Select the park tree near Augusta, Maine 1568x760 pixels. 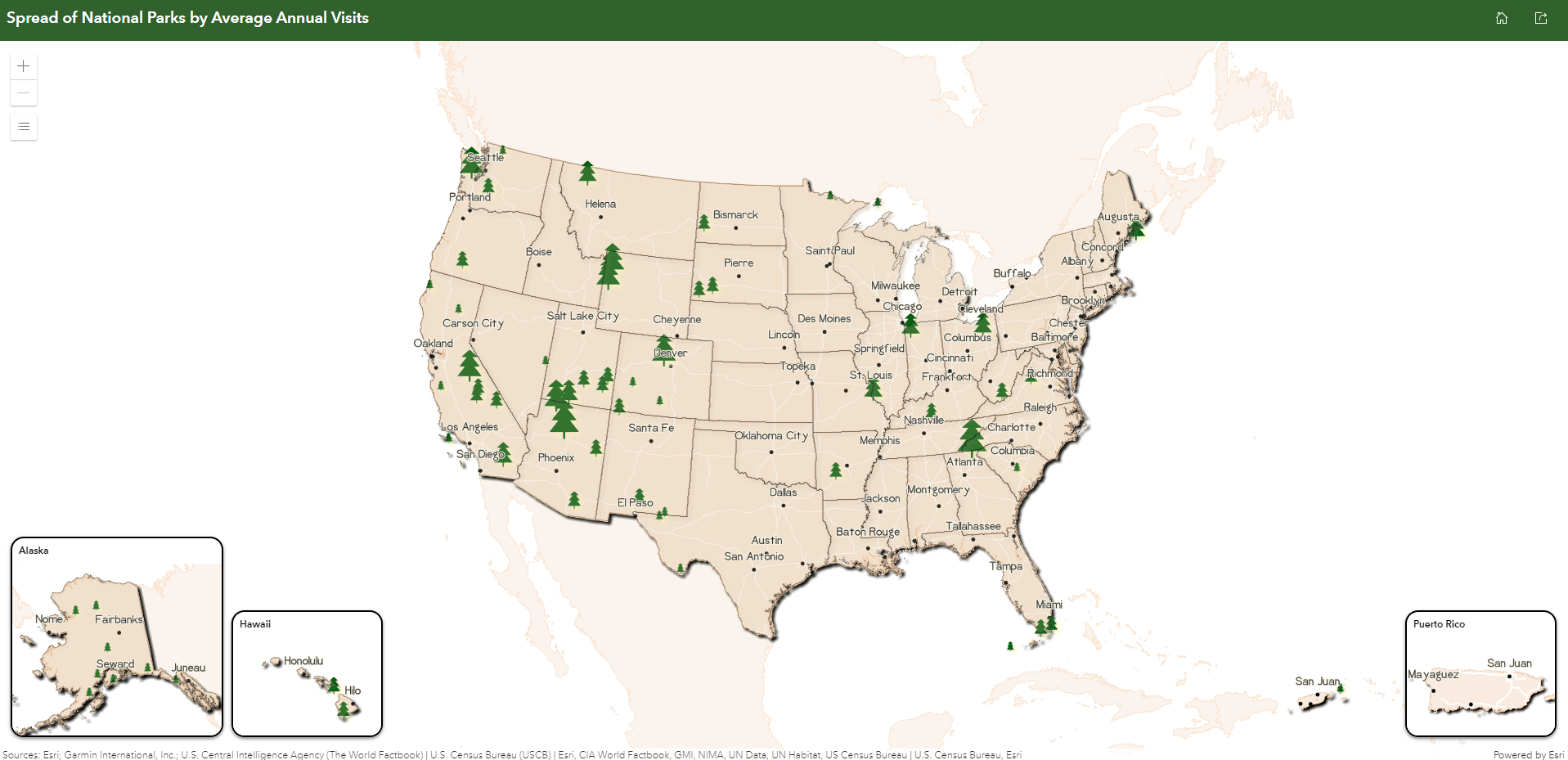click(1136, 228)
